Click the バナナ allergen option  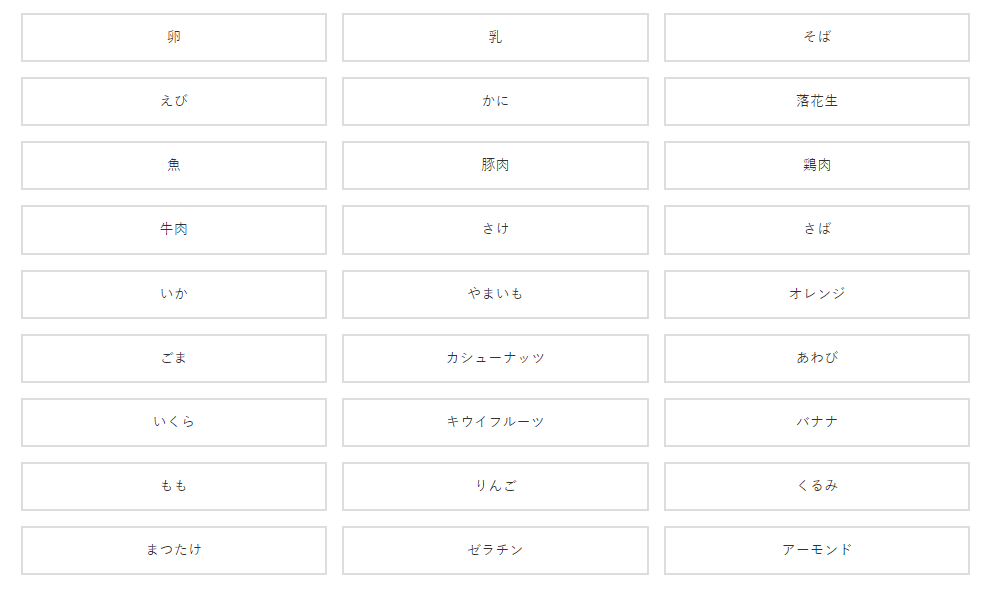816,422
